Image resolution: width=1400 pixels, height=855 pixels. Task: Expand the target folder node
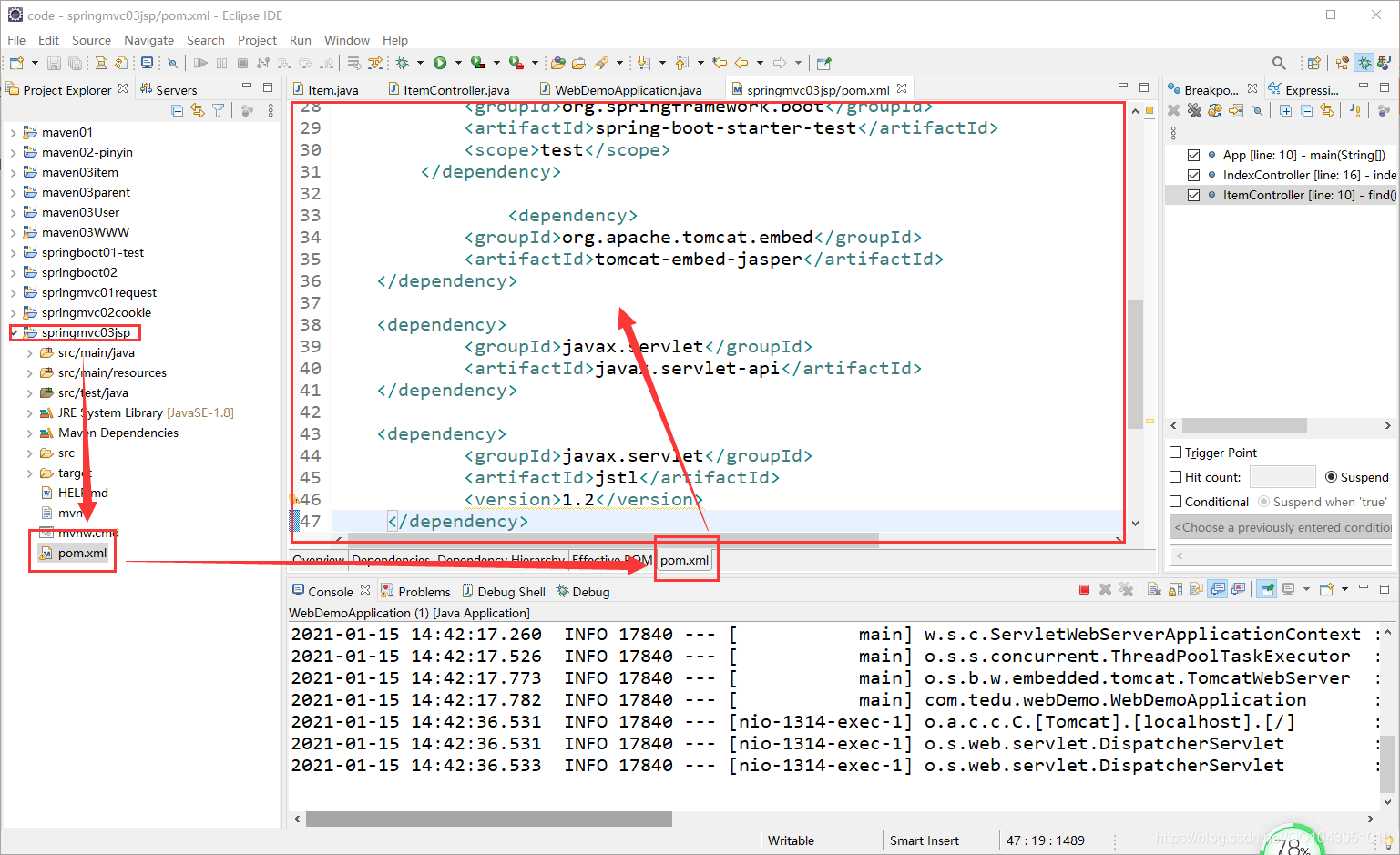tap(29, 473)
